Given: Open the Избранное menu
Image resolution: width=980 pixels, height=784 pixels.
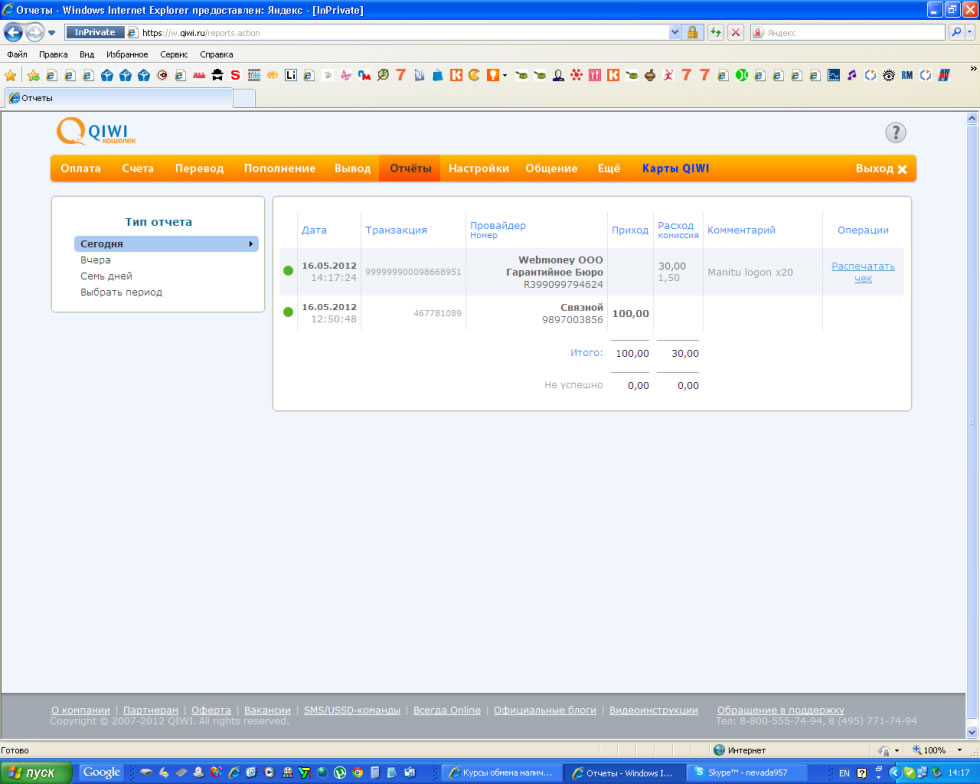Looking at the screenshot, I should (127, 54).
